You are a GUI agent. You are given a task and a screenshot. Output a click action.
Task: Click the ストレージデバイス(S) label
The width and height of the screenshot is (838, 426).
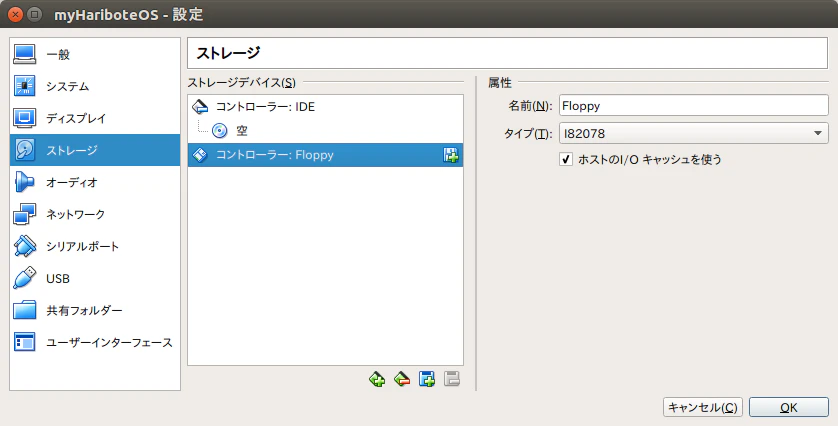pyautogui.click(x=242, y=82)
